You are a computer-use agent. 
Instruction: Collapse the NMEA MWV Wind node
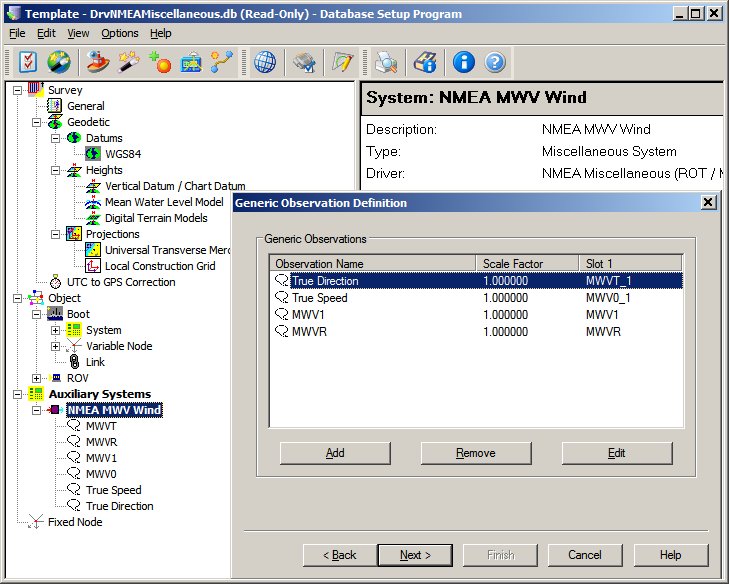[37, 410]
